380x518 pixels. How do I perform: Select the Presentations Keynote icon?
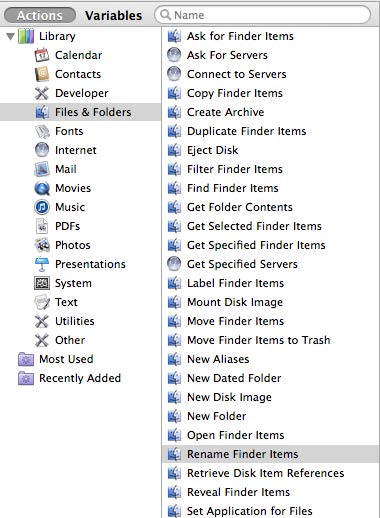click(x=42, y=264)
